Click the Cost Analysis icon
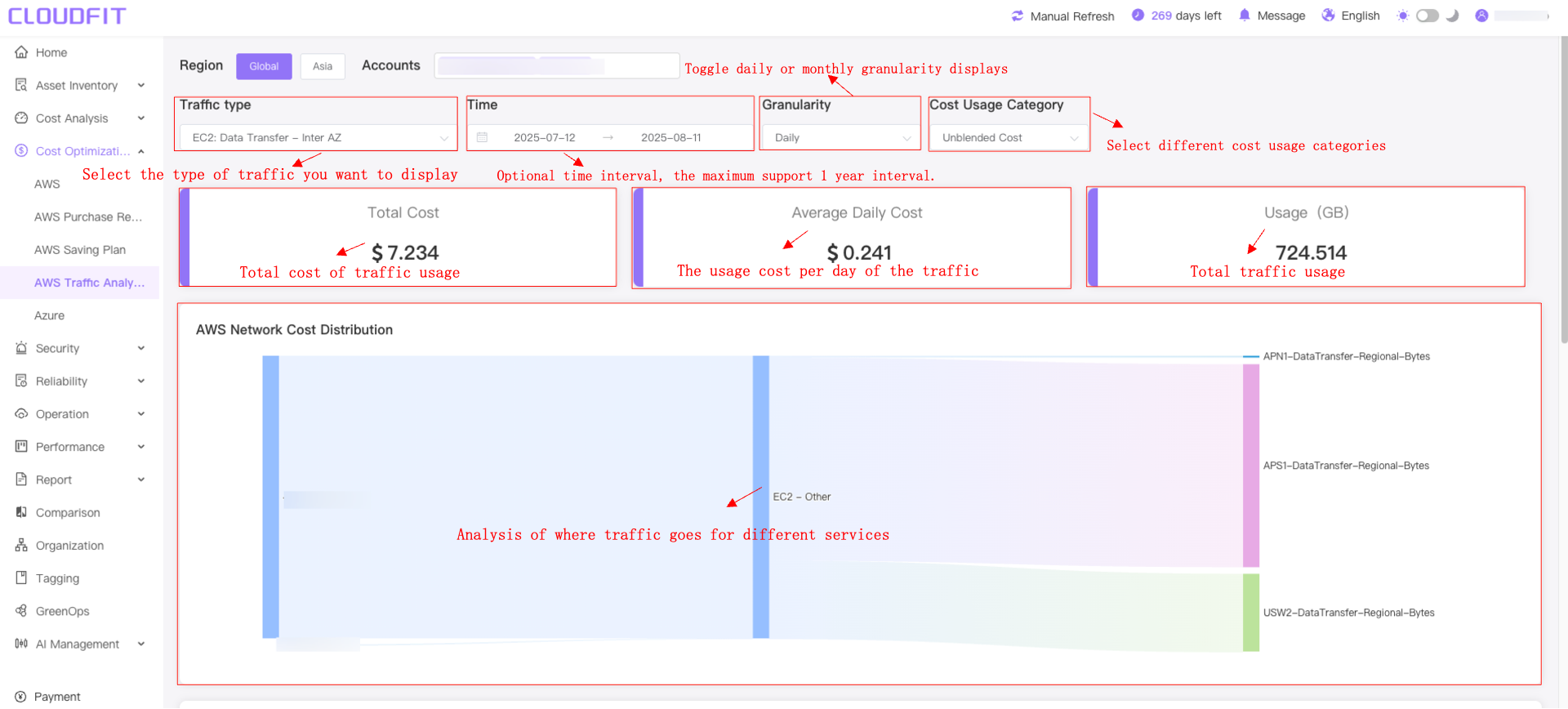Image resolution: width=1568 pixels, height=709 pixels. 21,118
